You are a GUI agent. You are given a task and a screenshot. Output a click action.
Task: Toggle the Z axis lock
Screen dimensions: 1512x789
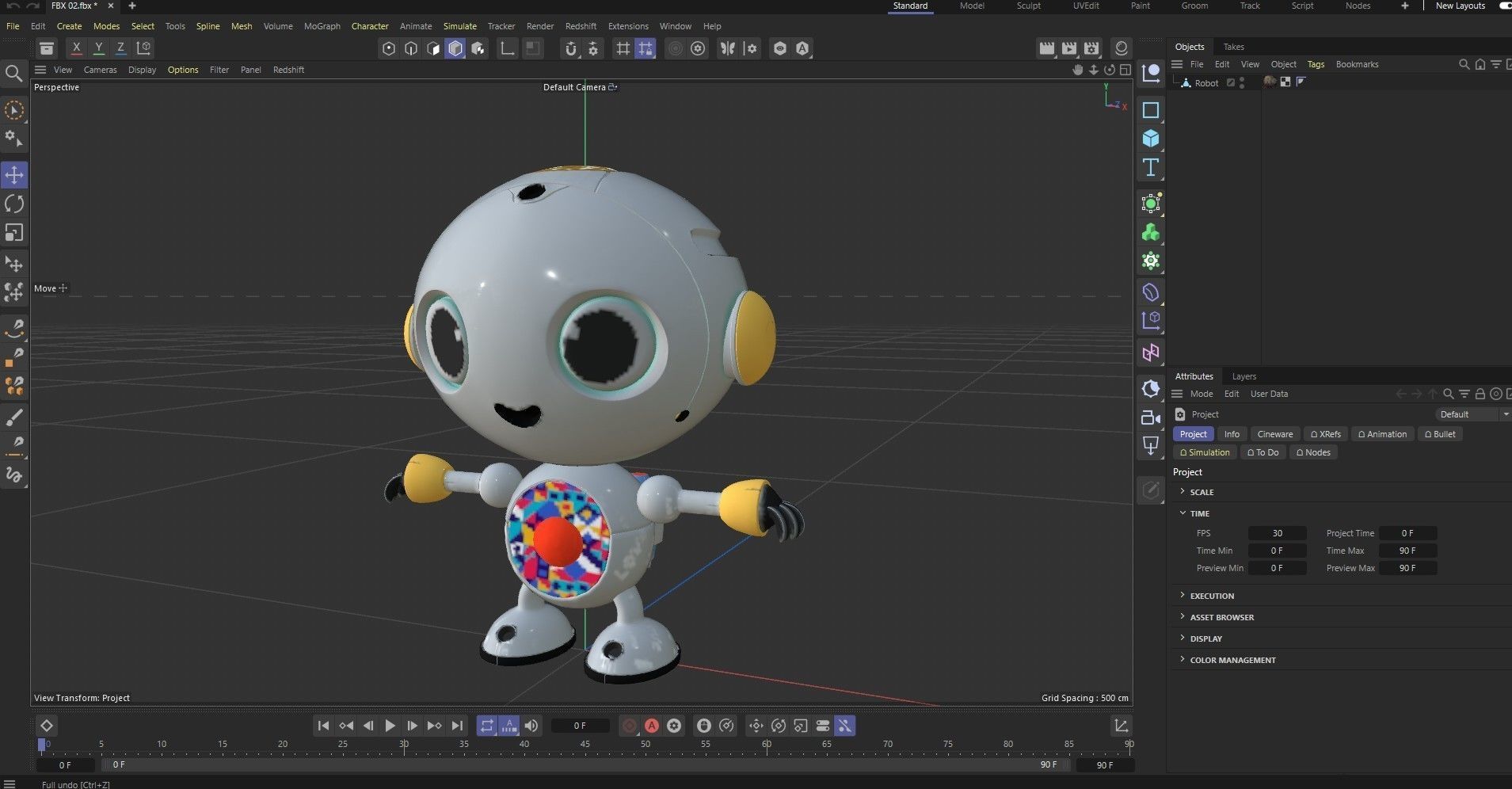[120, 48]
